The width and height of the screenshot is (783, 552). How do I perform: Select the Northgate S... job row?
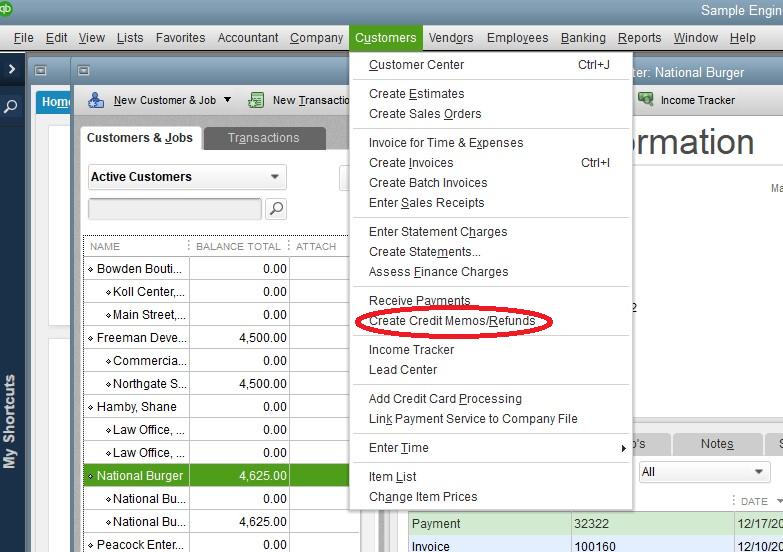[x=216, y=384]
